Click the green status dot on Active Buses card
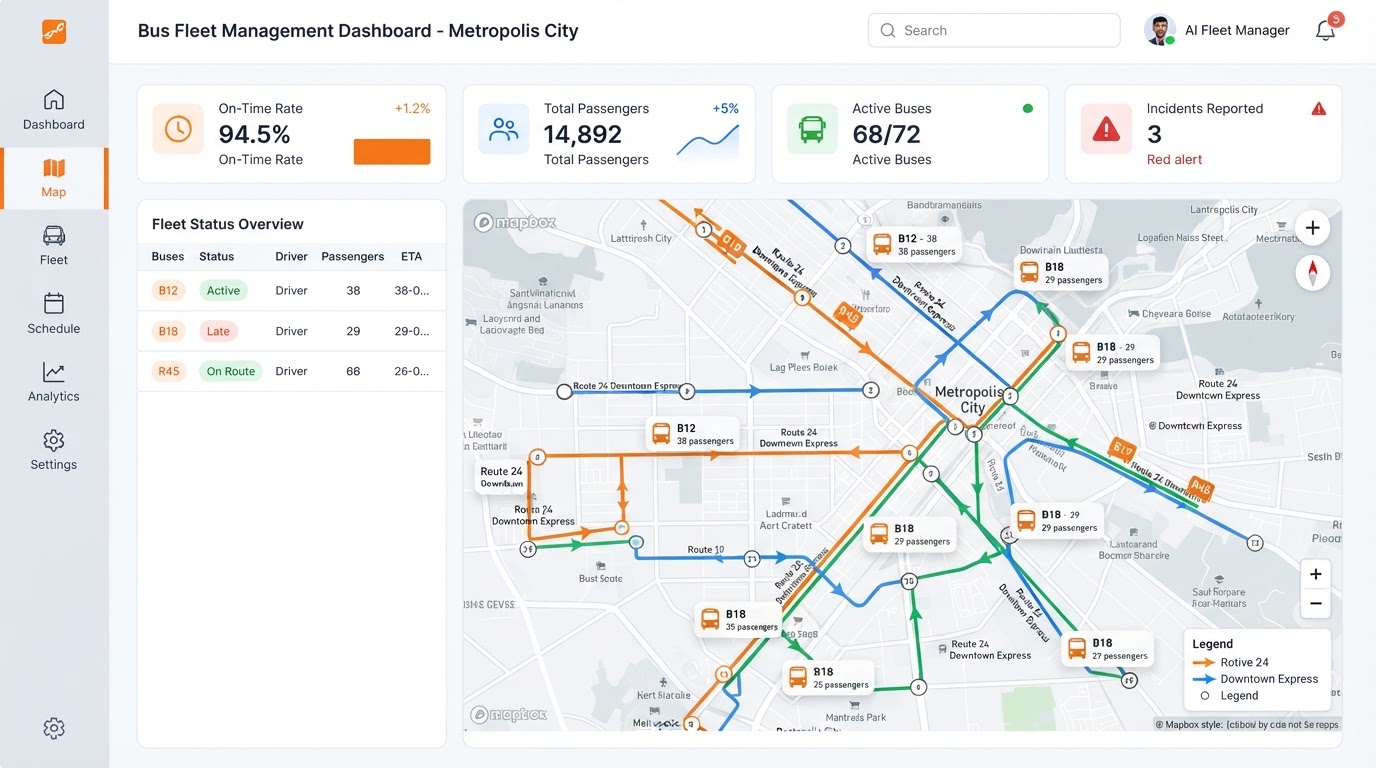Image resolution: width=1376 pixels, height=768 pixels. pos(1027,108)
